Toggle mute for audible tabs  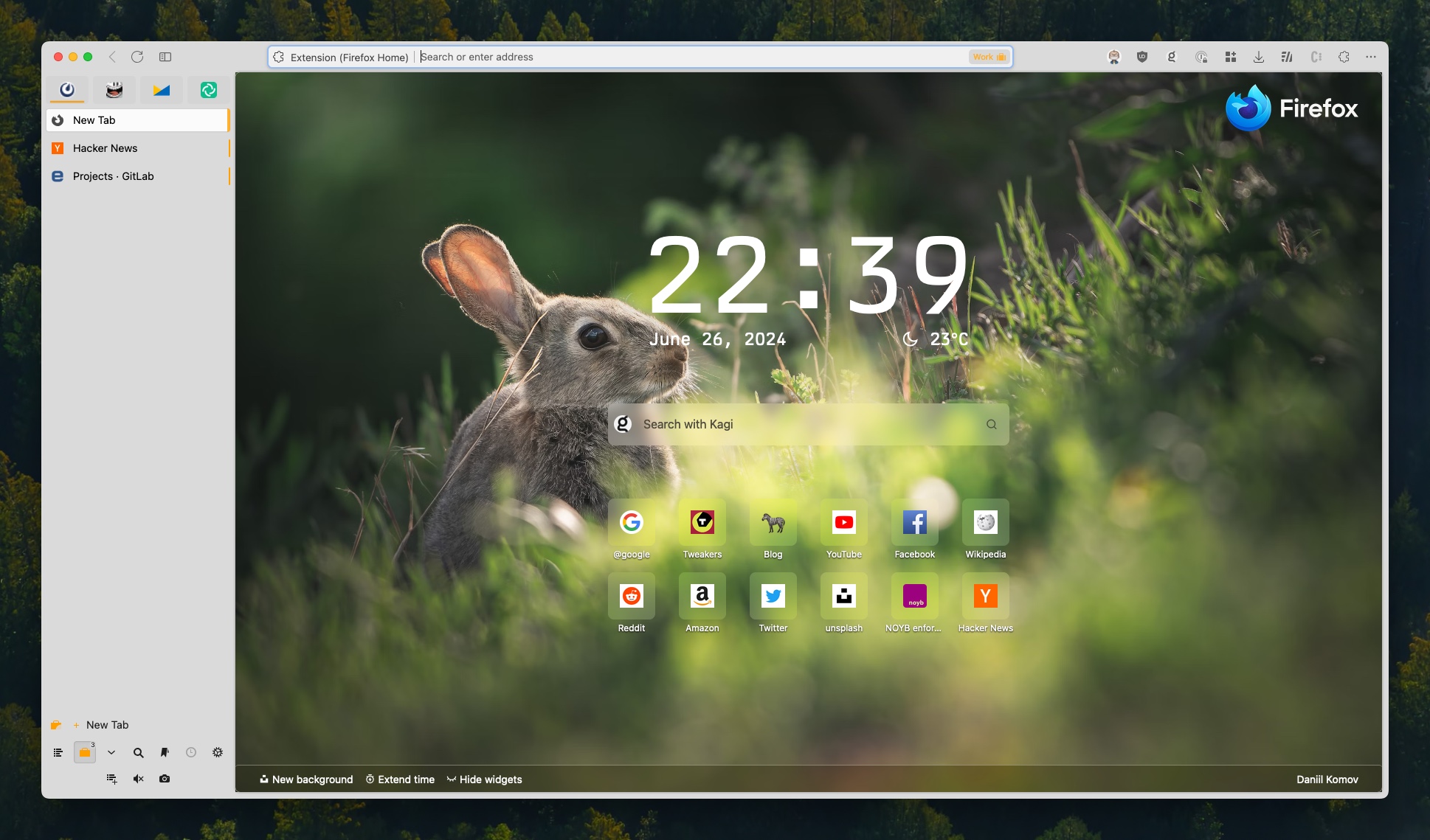tap(138, 779)
